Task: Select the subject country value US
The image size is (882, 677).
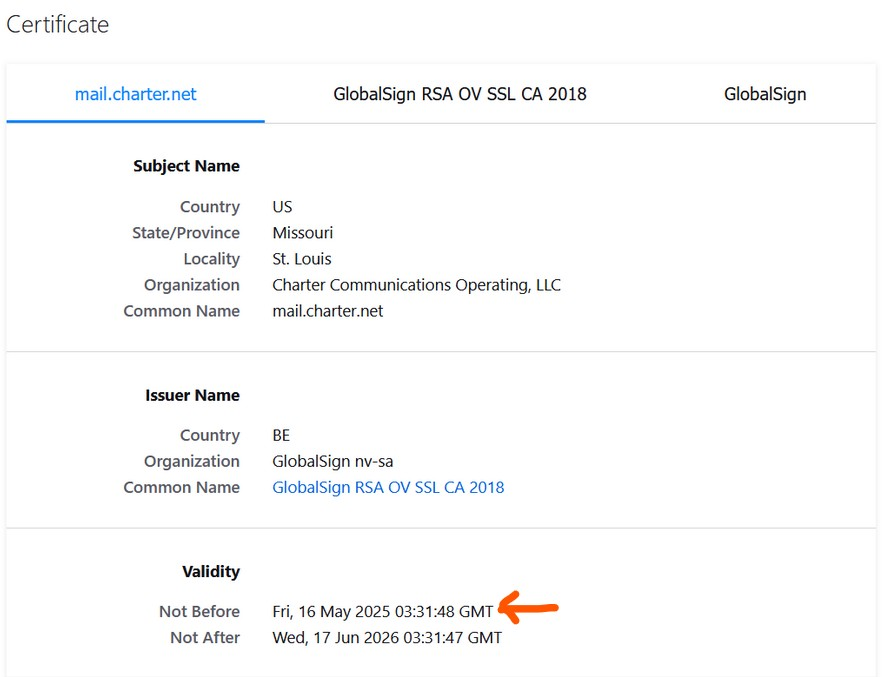Action: coord(282,207)
